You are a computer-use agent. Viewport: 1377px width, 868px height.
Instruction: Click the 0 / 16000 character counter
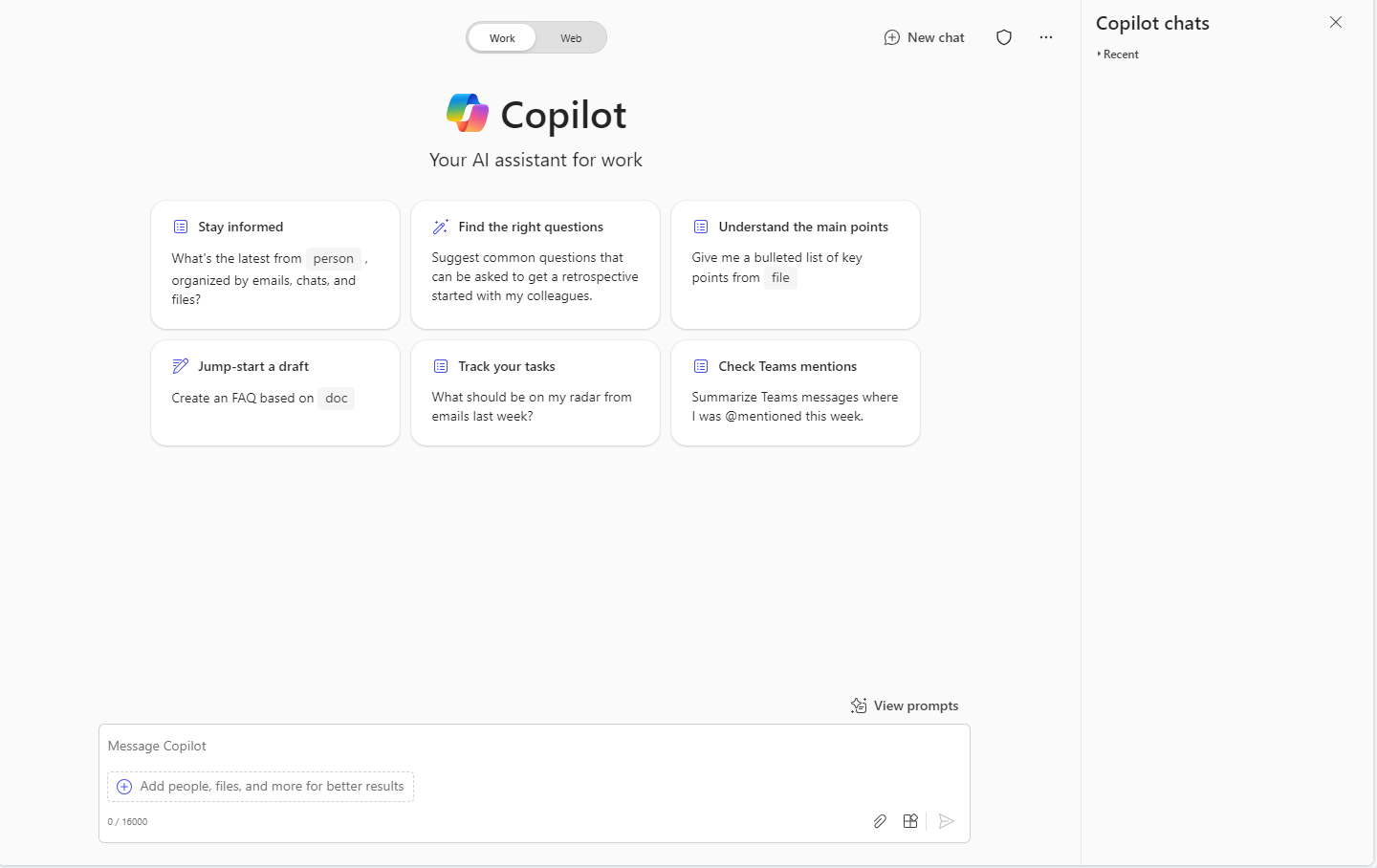click(127, 821)
